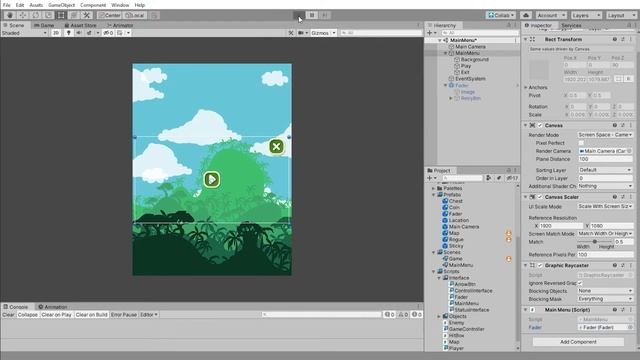Open the cloud services icon
This screenshot has width=640, height=360.
526,15
